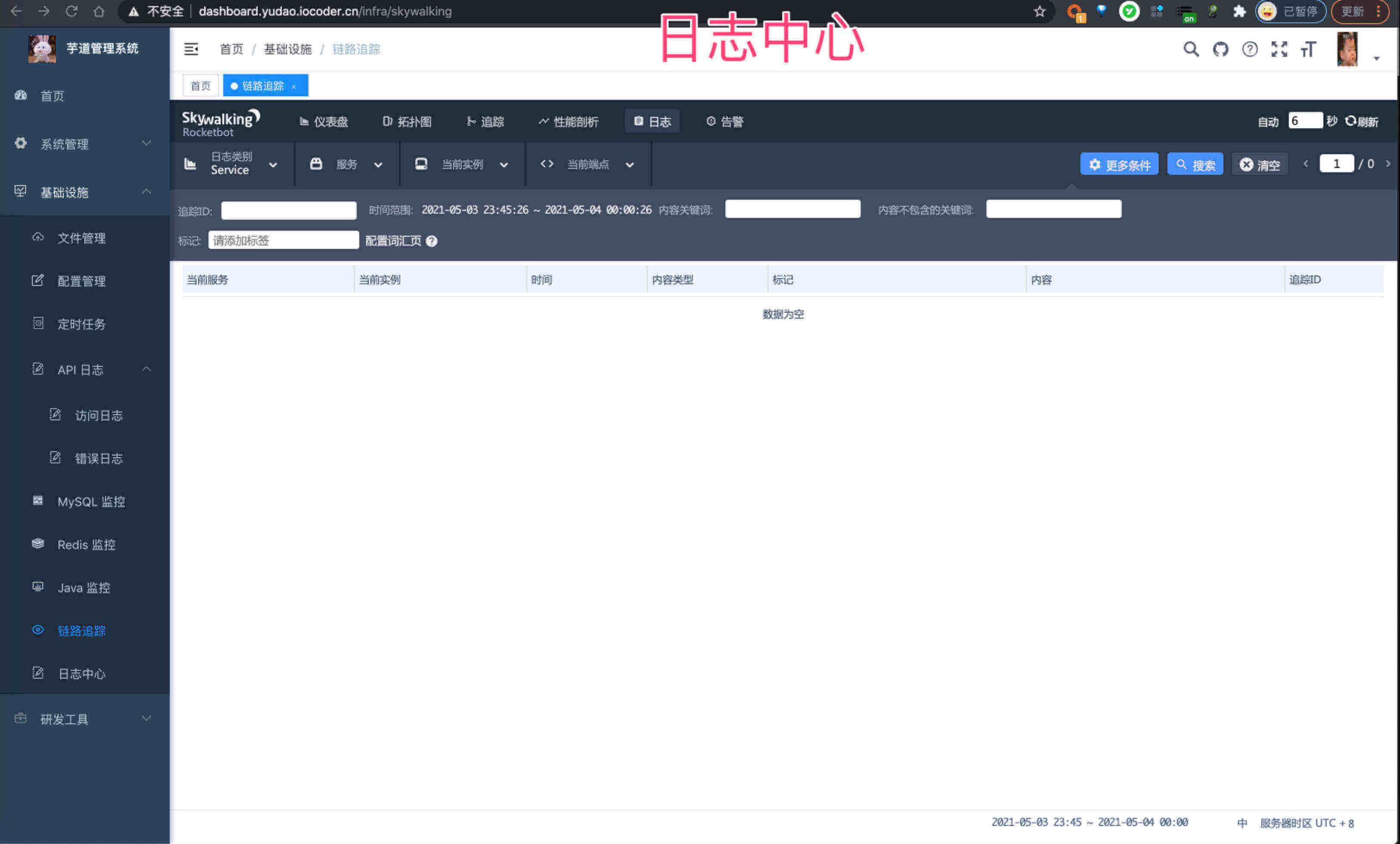The image size is (1400, 844).
Task: Click the GitHub icon in the header
Action: tap(1220, 50)
